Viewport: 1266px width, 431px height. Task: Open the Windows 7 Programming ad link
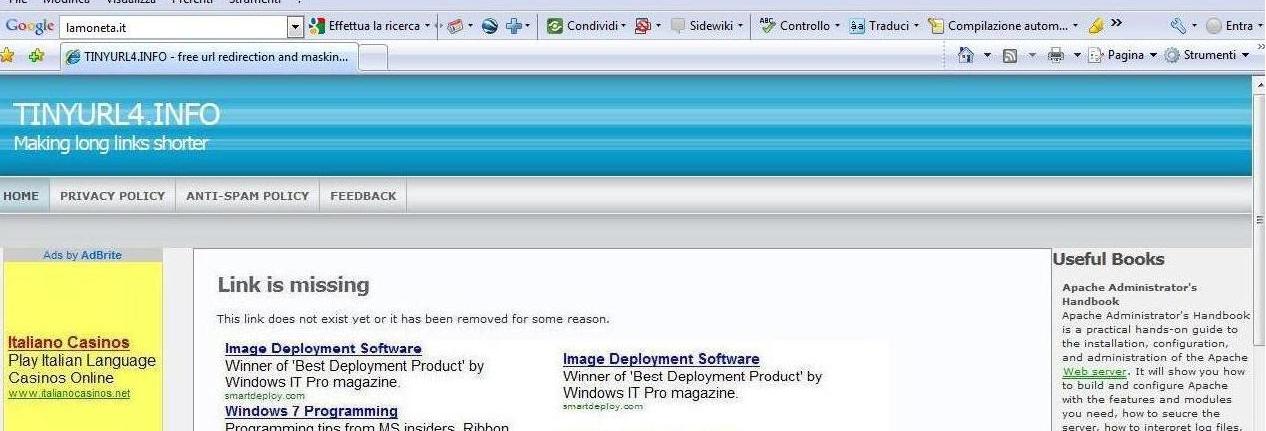pyautogui.click(x=311, y=411)
